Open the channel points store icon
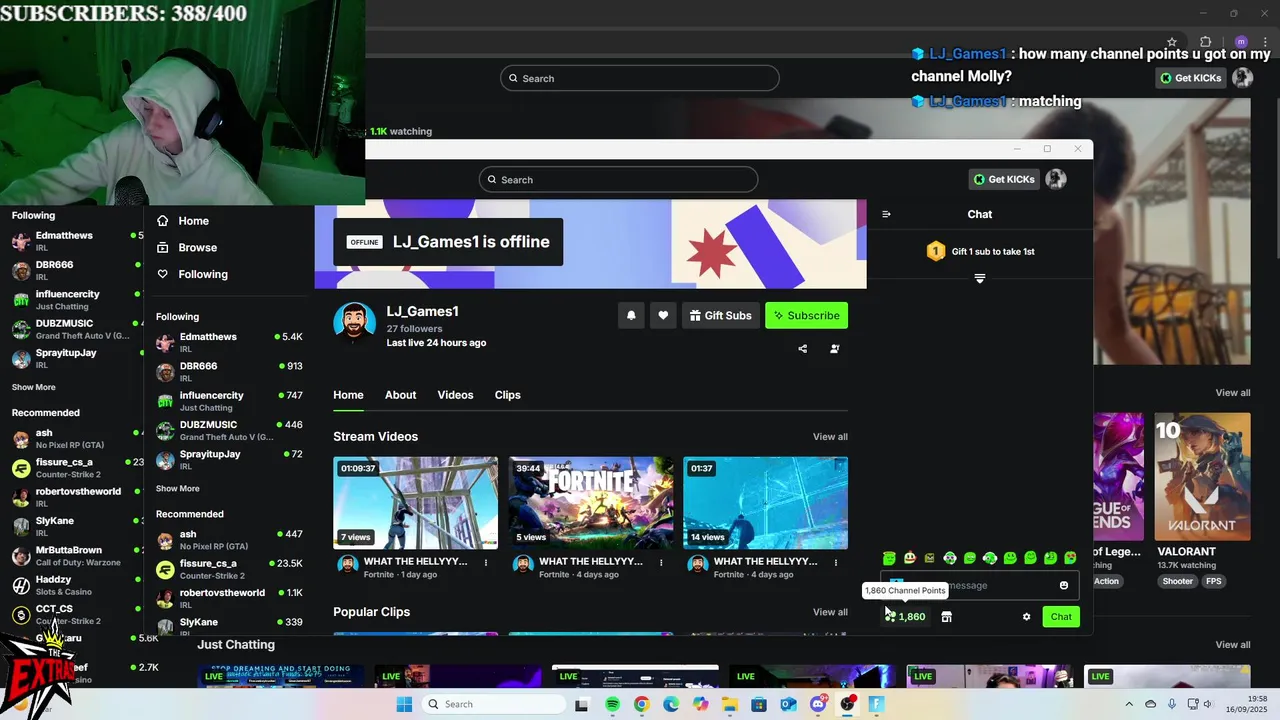 pos(946,617)
